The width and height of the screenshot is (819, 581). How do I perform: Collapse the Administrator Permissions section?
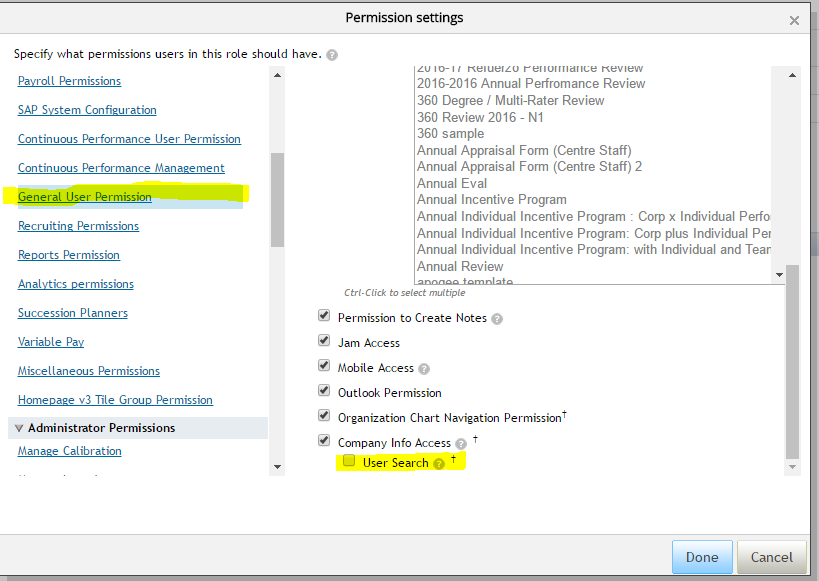(19, 428)
